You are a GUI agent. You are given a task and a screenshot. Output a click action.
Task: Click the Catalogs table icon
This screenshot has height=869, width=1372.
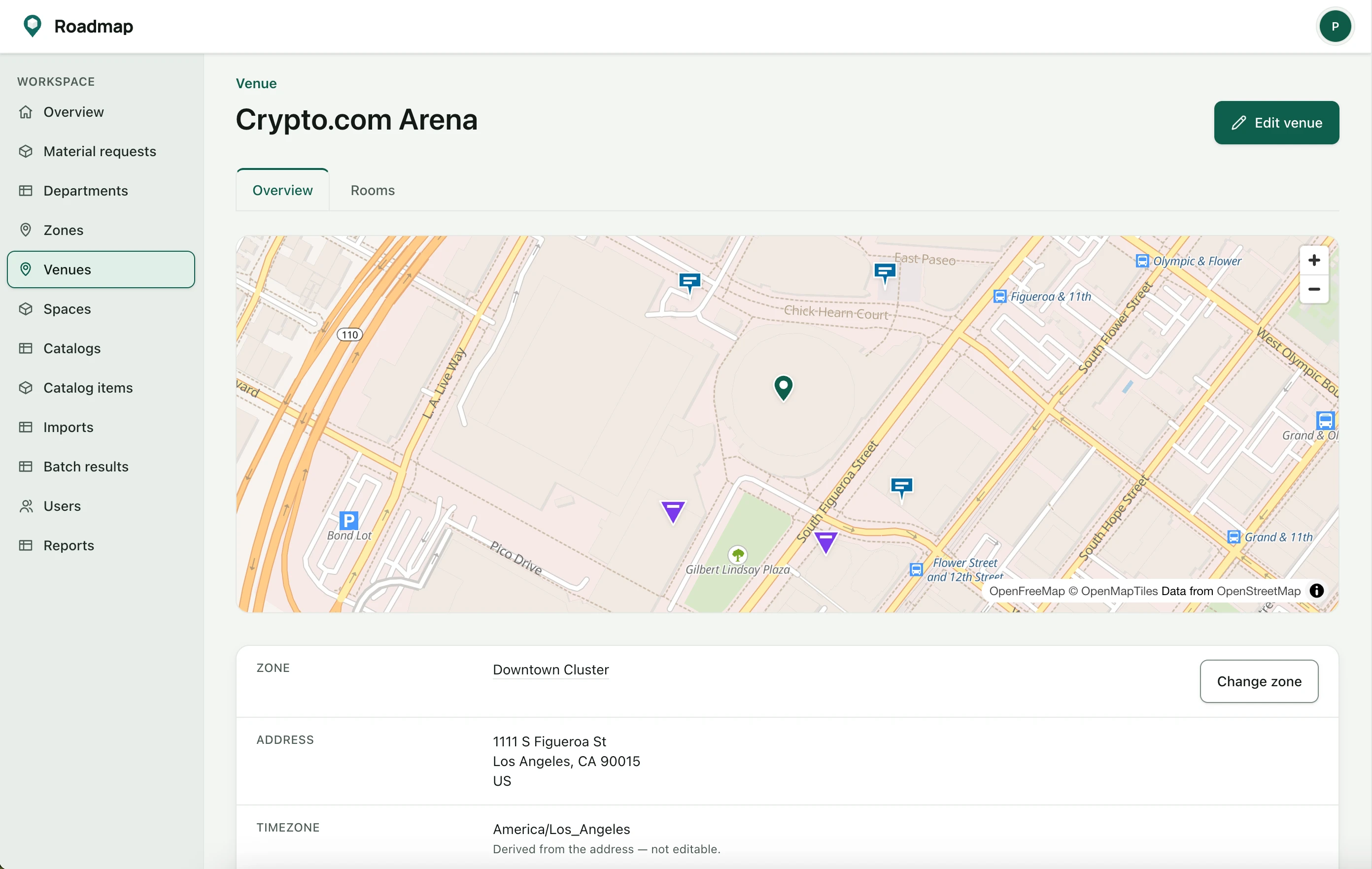click(26, 348)
